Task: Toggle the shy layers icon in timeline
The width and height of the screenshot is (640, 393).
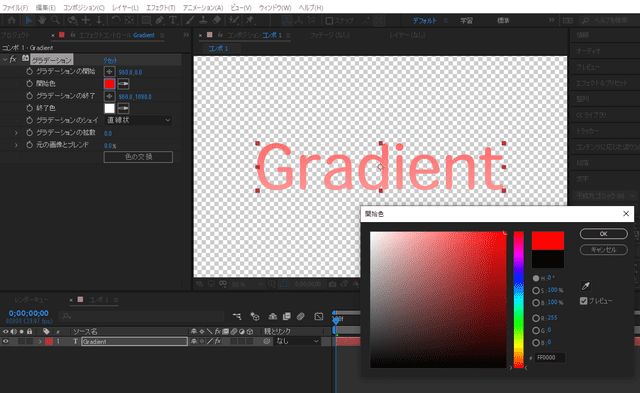Action: tap(273, 316)
